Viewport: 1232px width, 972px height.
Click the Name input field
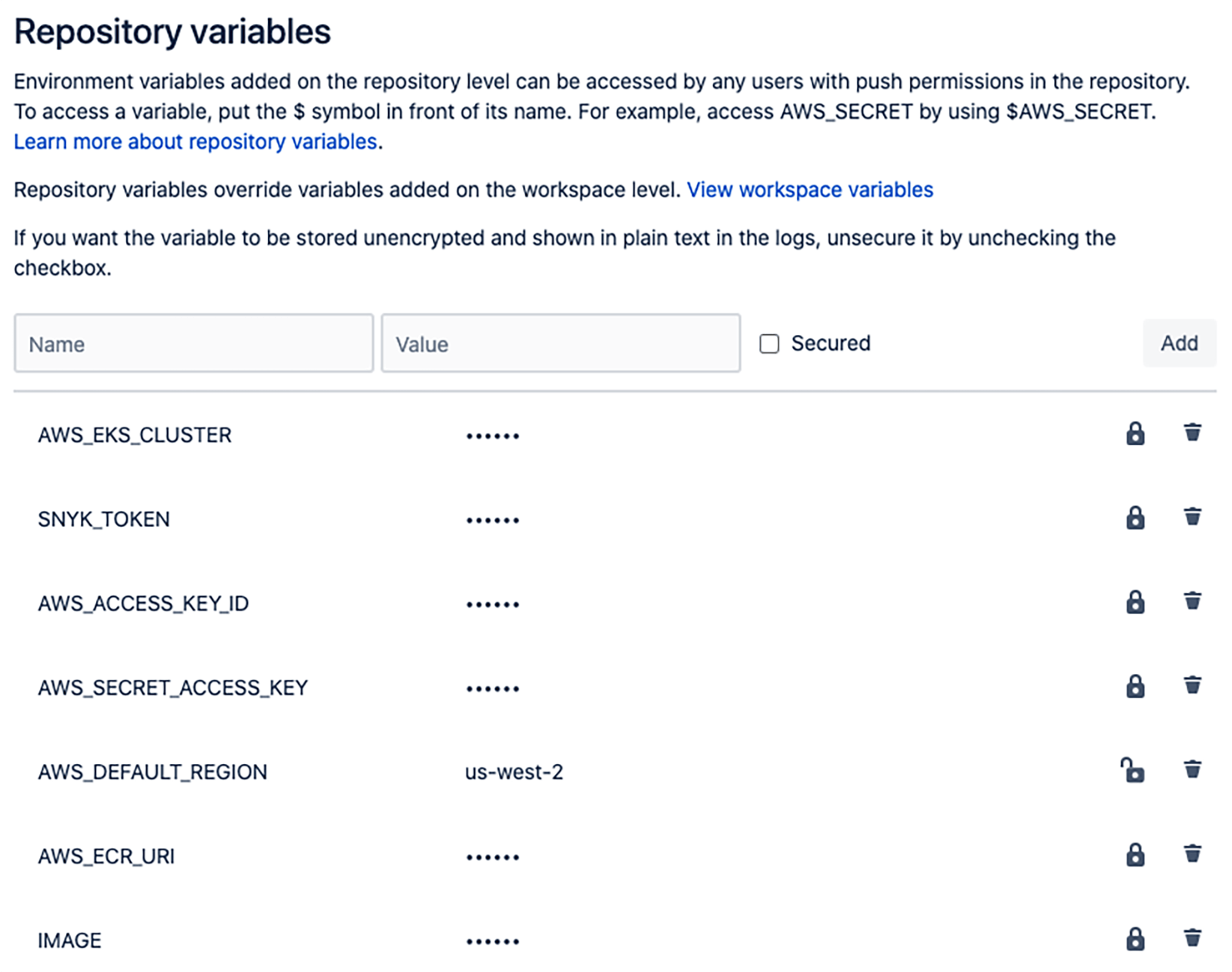pos(192,344)
